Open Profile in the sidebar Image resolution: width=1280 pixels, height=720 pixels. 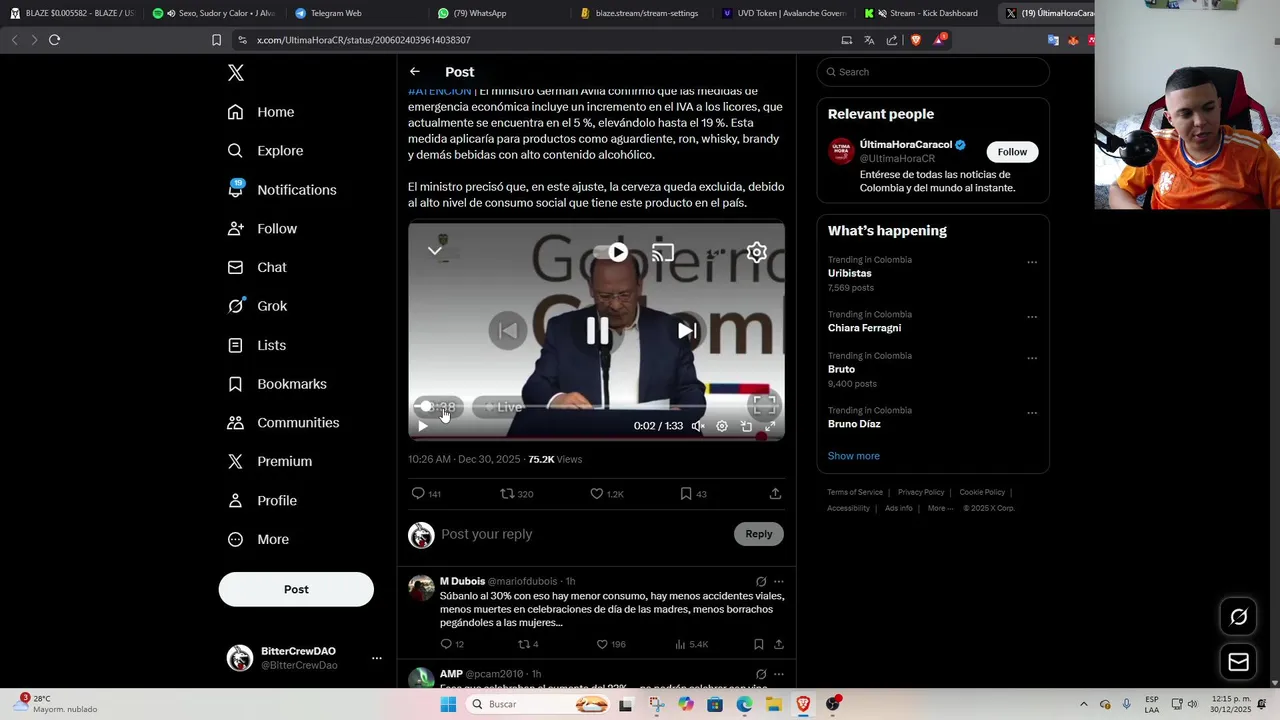click(262, 501)
